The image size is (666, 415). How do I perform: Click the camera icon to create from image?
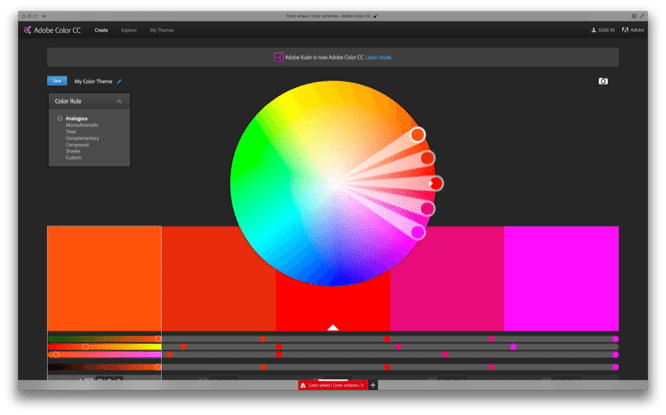[x=603, y=81]
